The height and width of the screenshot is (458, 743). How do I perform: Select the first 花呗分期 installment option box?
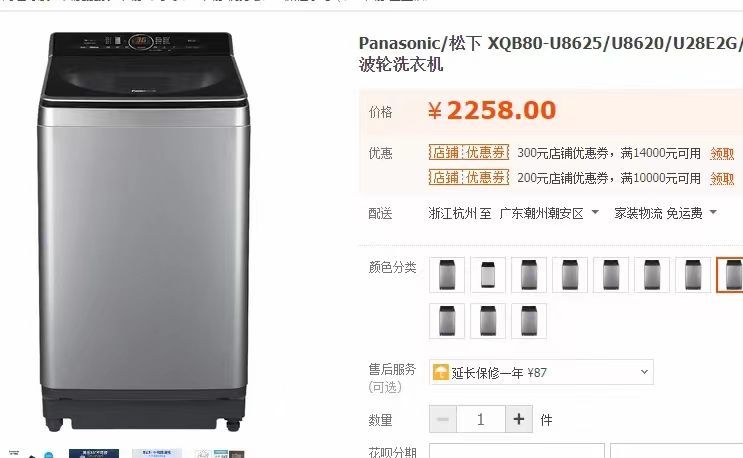[x=516, y=450]
